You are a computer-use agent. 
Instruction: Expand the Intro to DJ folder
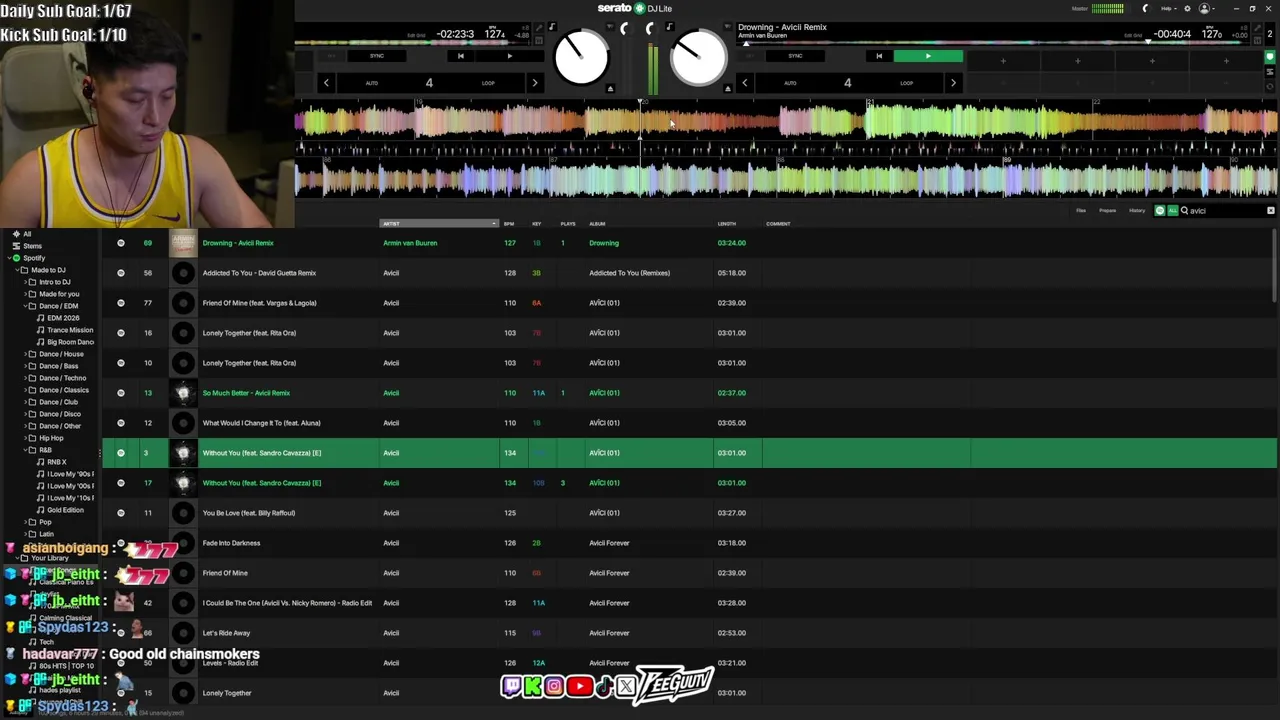25,282
